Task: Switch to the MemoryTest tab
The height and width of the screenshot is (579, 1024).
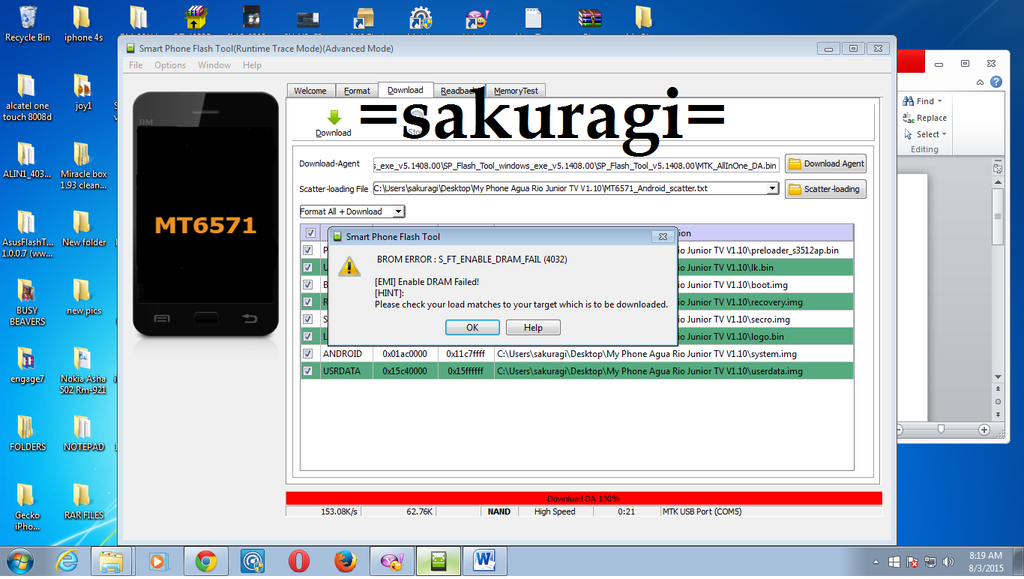Action: 515,91
